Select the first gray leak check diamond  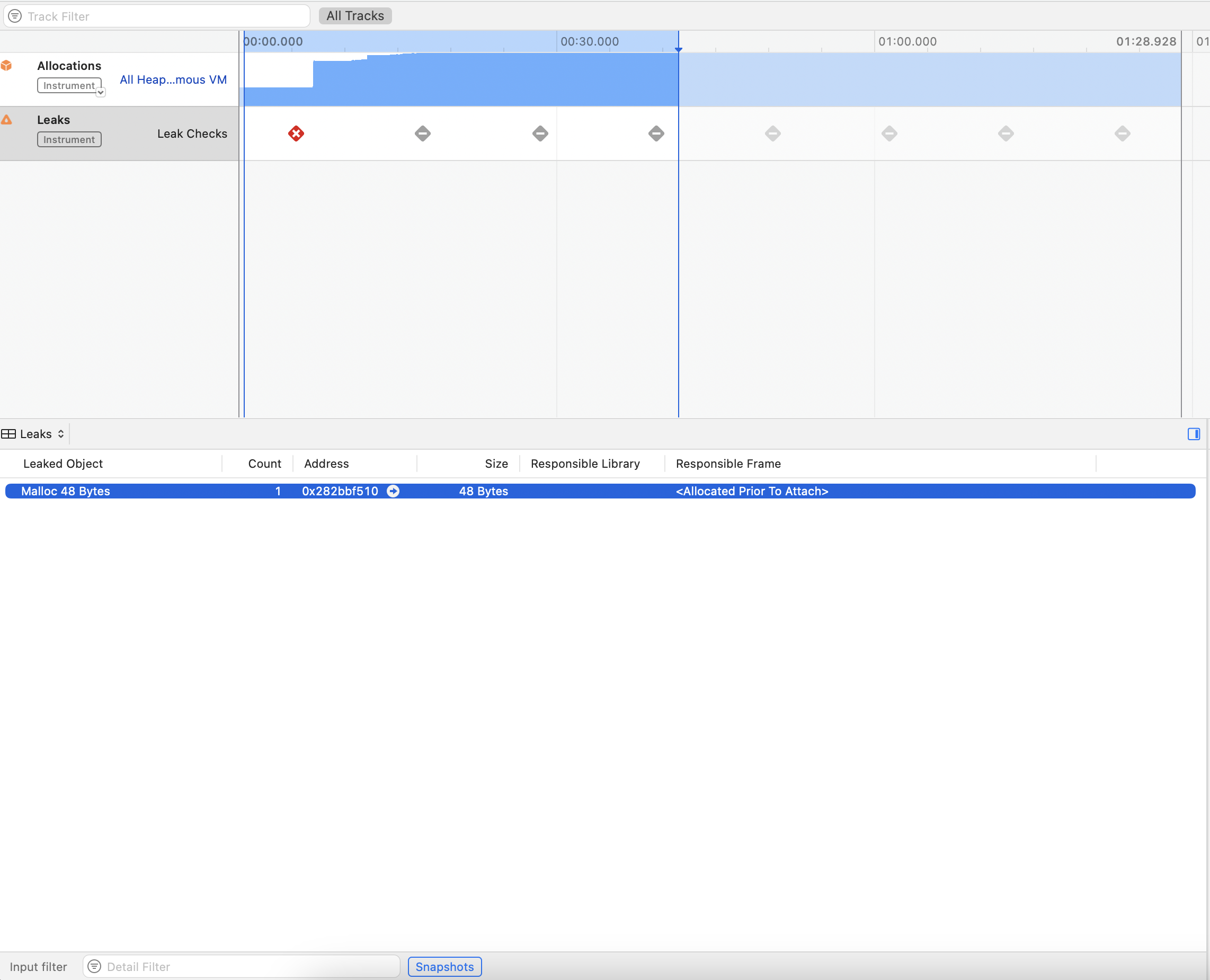[x=422, y=134]
